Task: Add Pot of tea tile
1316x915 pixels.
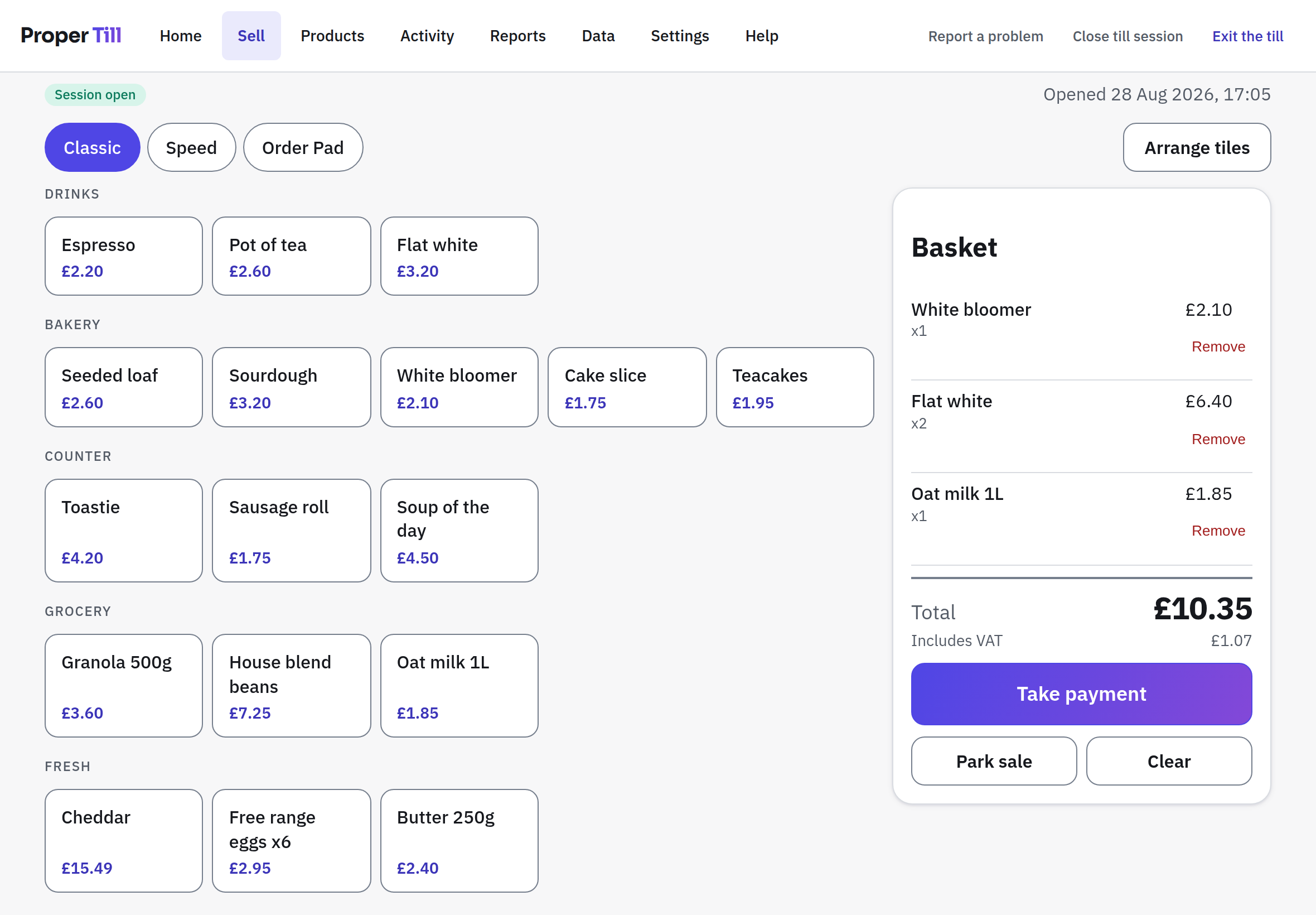Action: (x=292, y=256)
